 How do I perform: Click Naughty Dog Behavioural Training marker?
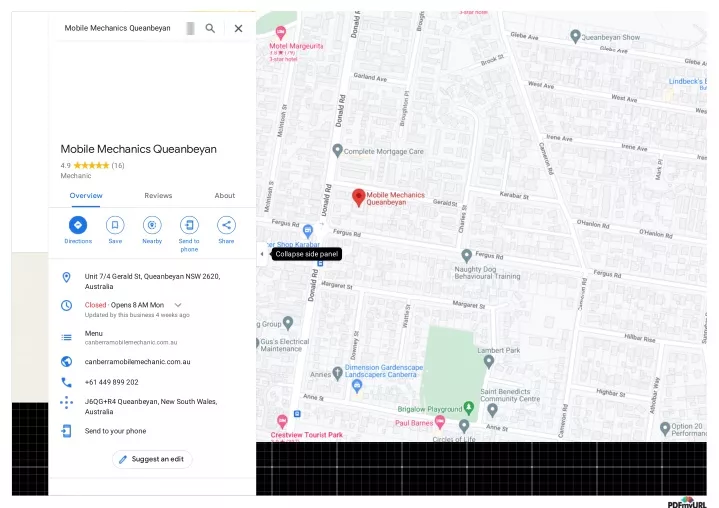click(466, 255)
